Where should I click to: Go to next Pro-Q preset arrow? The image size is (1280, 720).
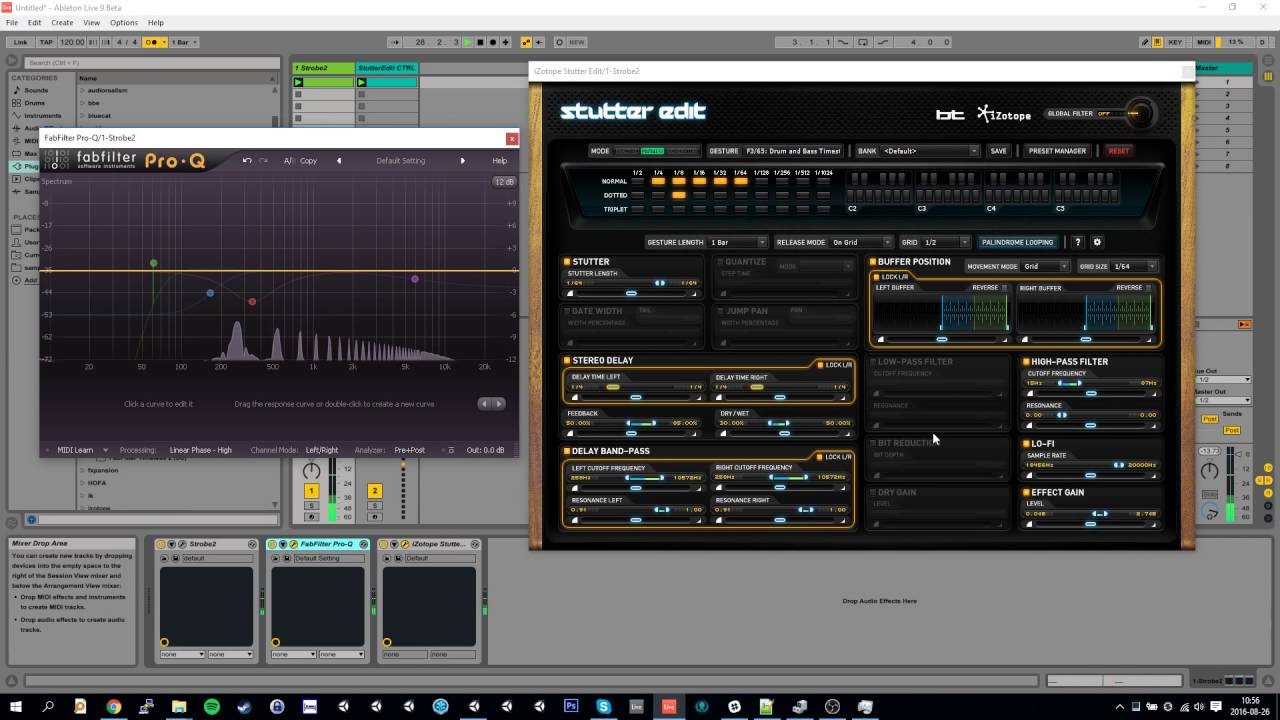pos(462,160)
